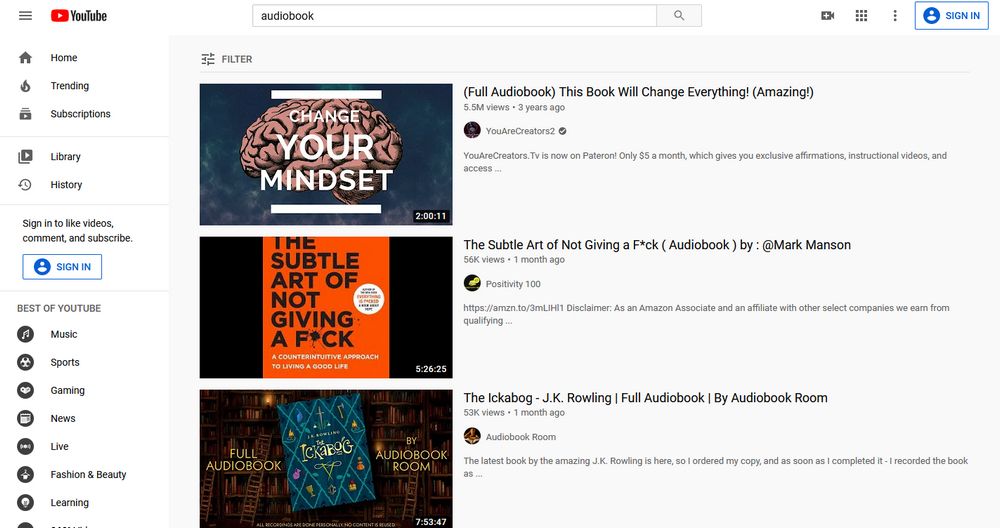The height and width of the screenshot is (528, 1000).
Task: Open Learning label in sidebar
Action: (70, 502)
